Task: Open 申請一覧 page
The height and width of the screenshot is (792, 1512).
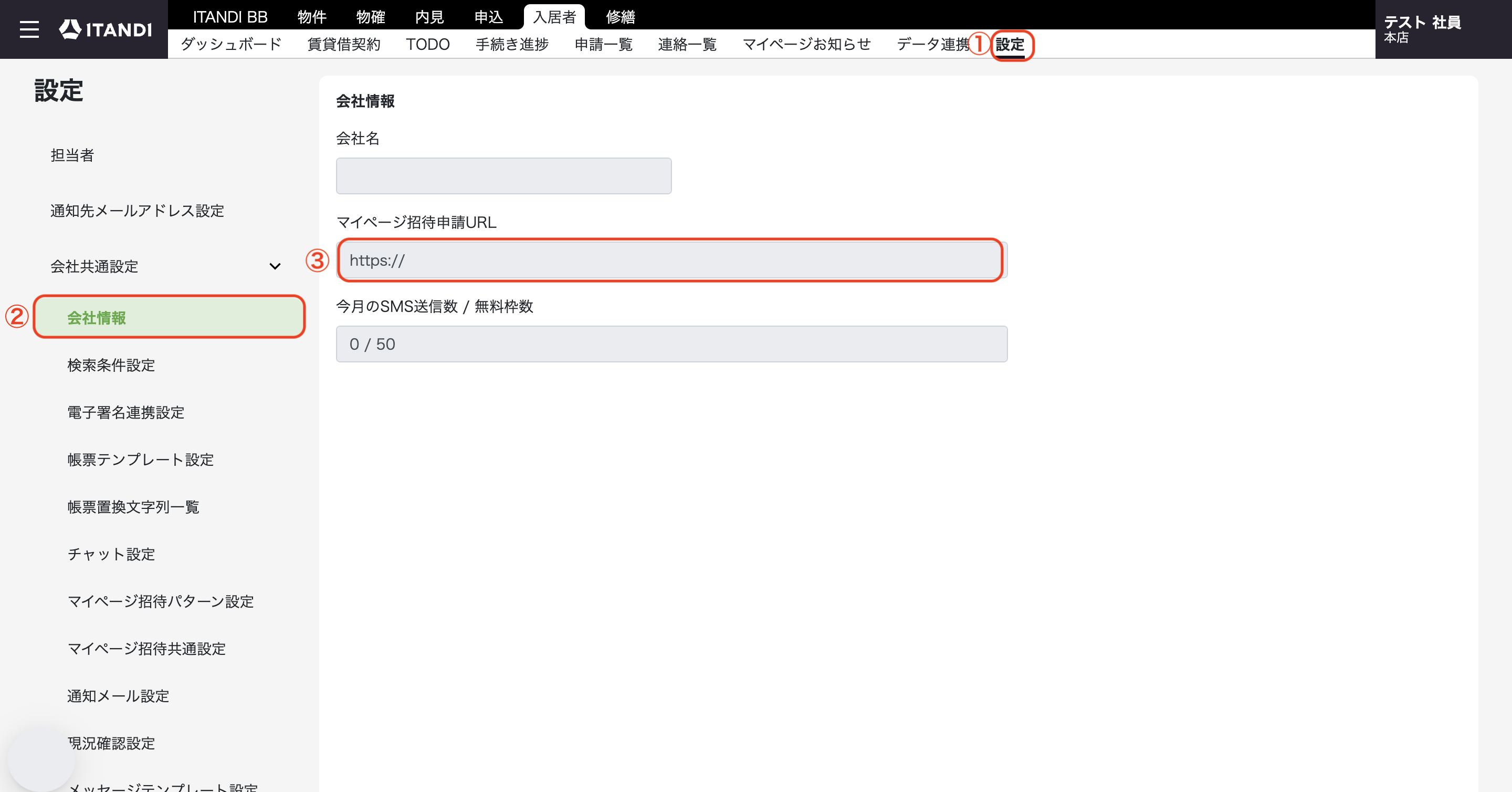Action: pos(603,44)
